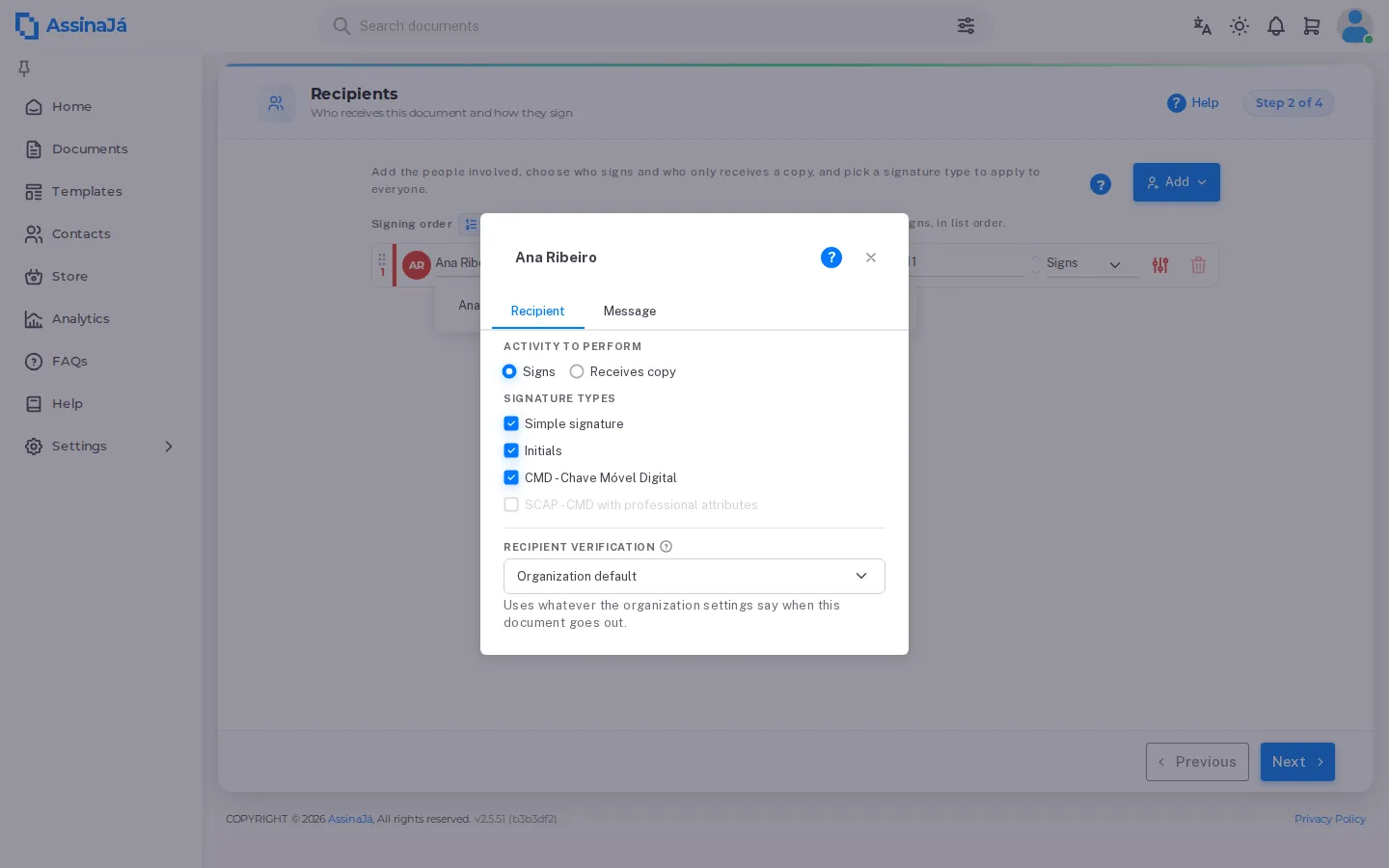Click the Search documents field
1389x868 pixels.
(x=655, y=26)
